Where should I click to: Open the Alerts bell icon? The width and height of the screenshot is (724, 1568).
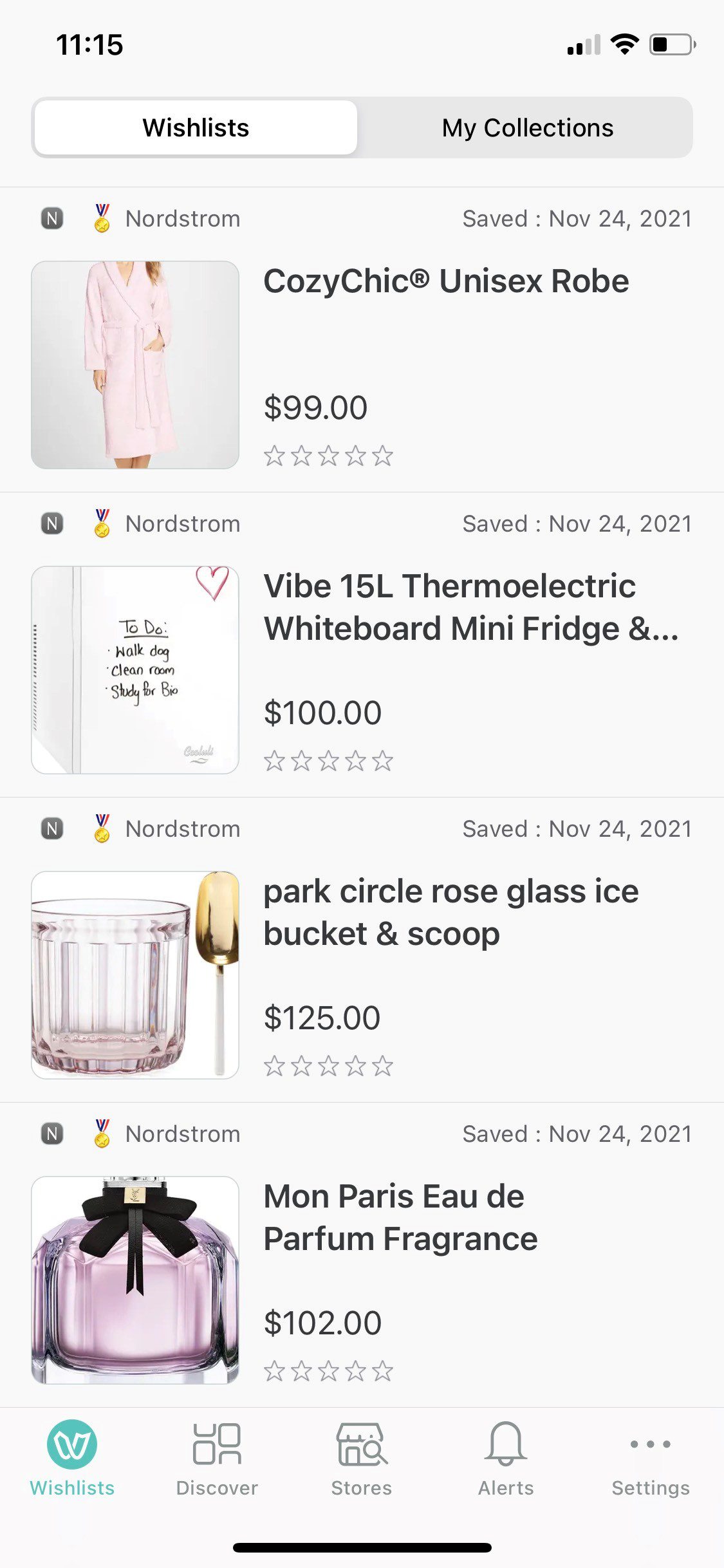pyautogui.click(x=506, y=1444)
